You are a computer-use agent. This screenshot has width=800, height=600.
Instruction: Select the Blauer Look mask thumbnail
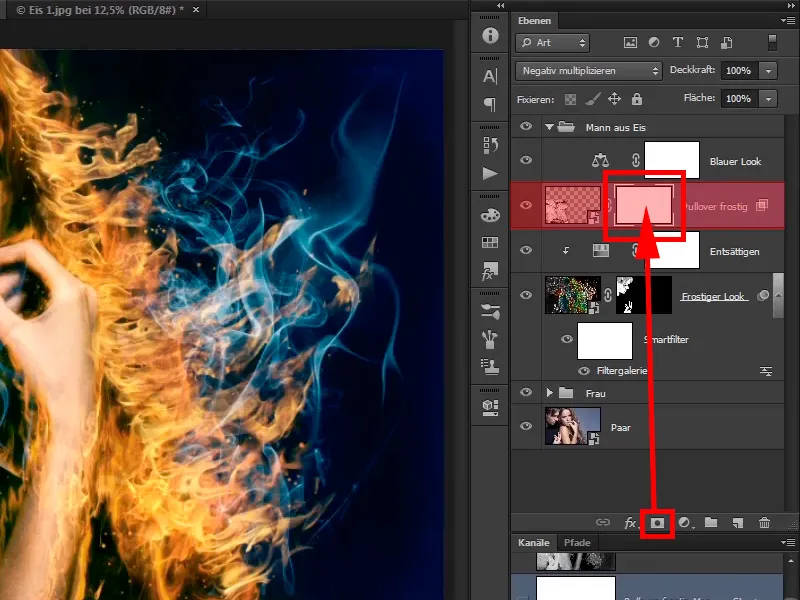click(672, 160)
